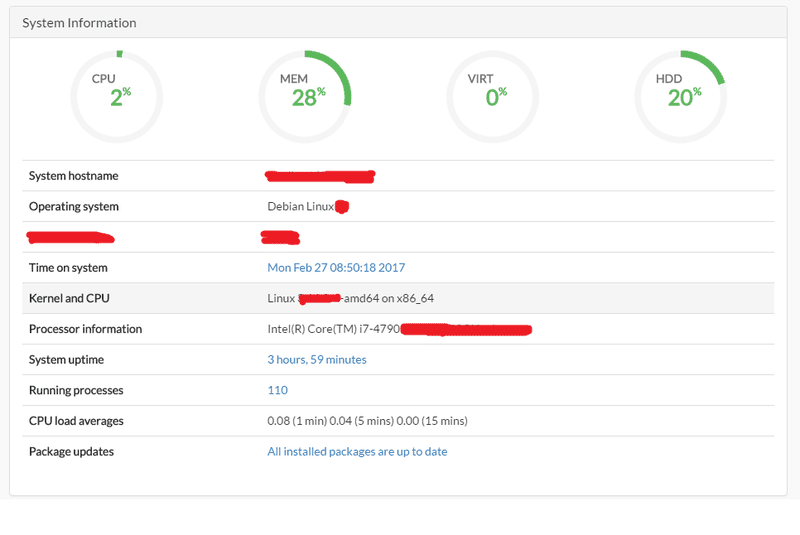This screenshot has height=535, width=800.
Task: Click the VIRT 0% virtual memory gauge
Action: click(493, 96)
